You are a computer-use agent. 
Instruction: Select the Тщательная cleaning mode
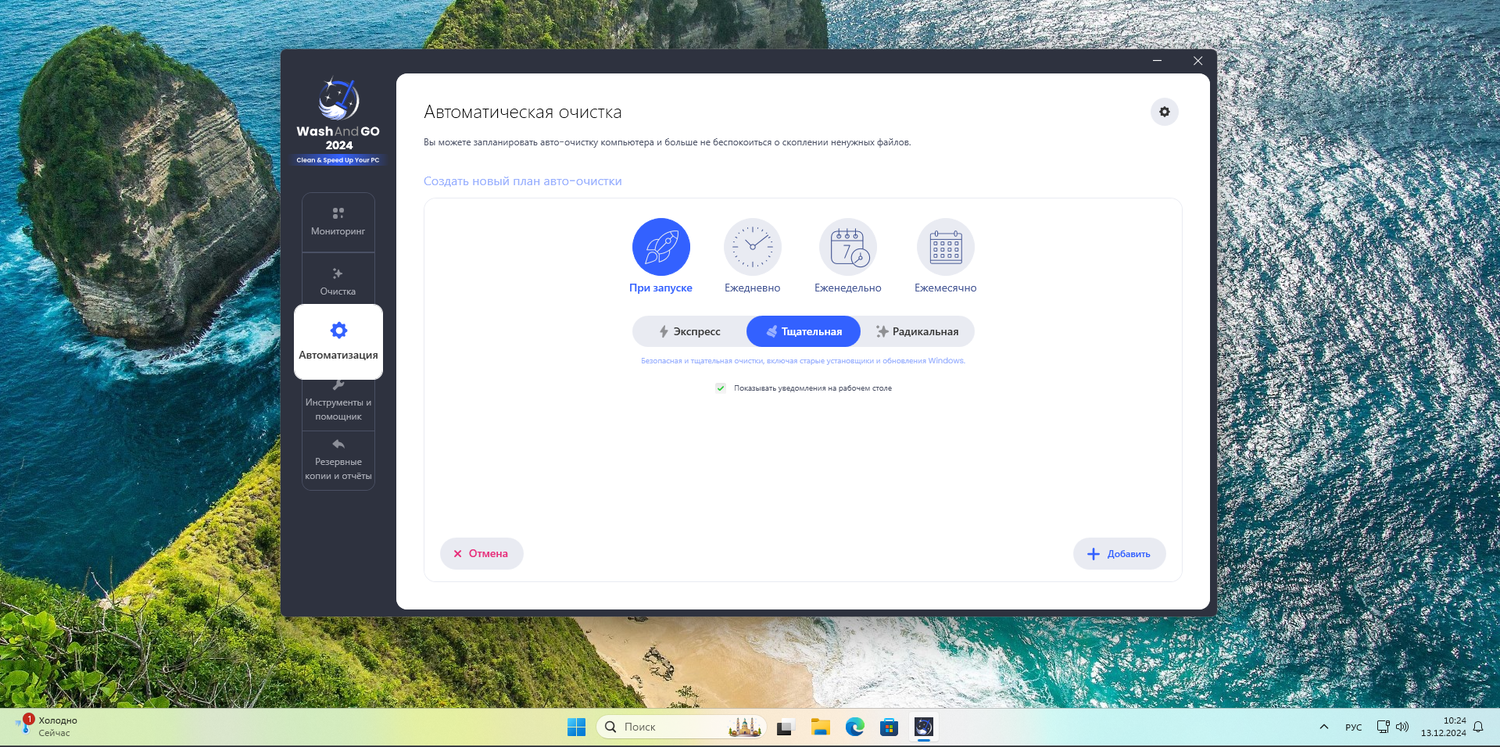[803, 331]
